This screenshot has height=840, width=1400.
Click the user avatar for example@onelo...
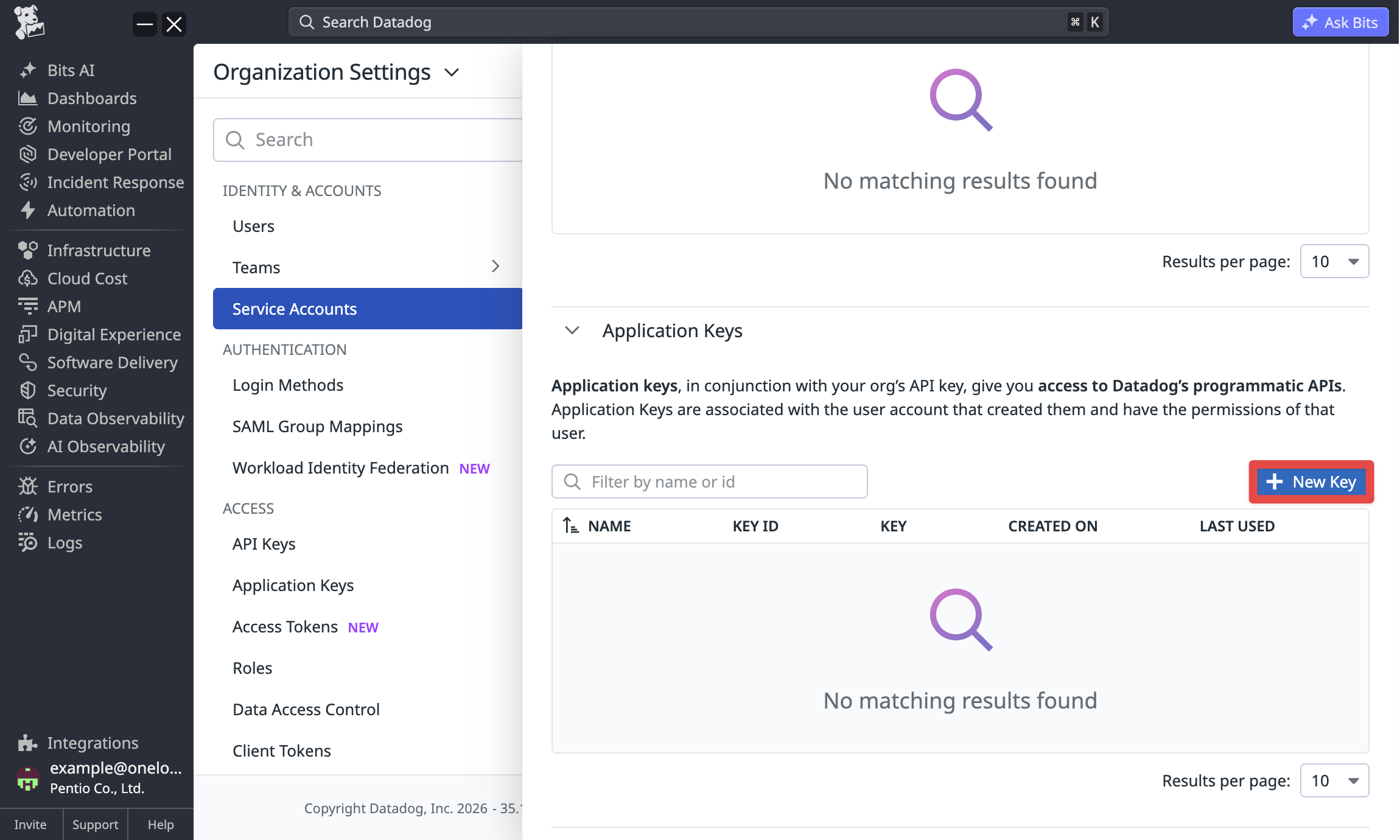click(x=27, y=778)
